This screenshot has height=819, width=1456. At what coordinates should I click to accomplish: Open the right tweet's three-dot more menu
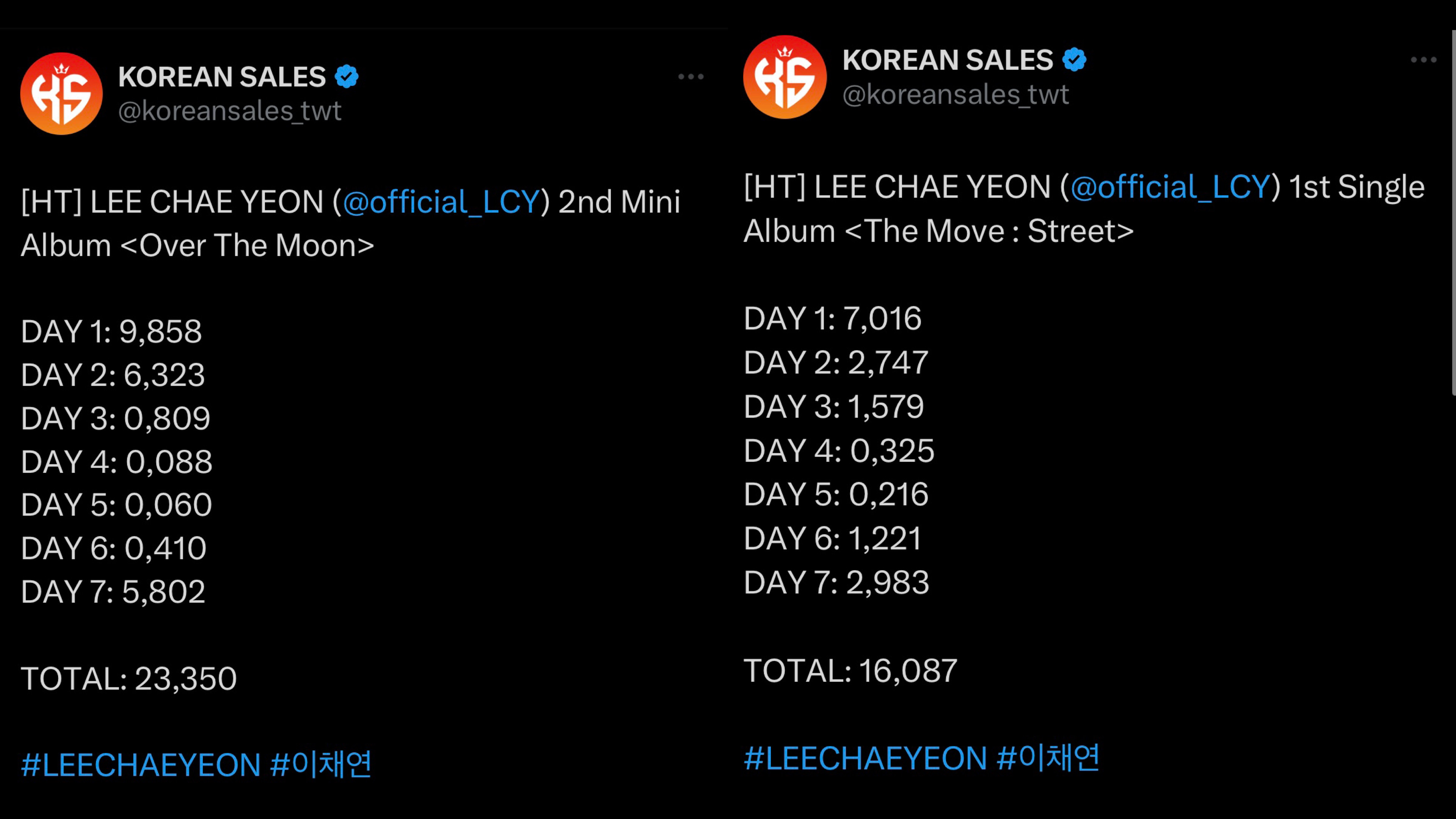[x=1423, y=60]
